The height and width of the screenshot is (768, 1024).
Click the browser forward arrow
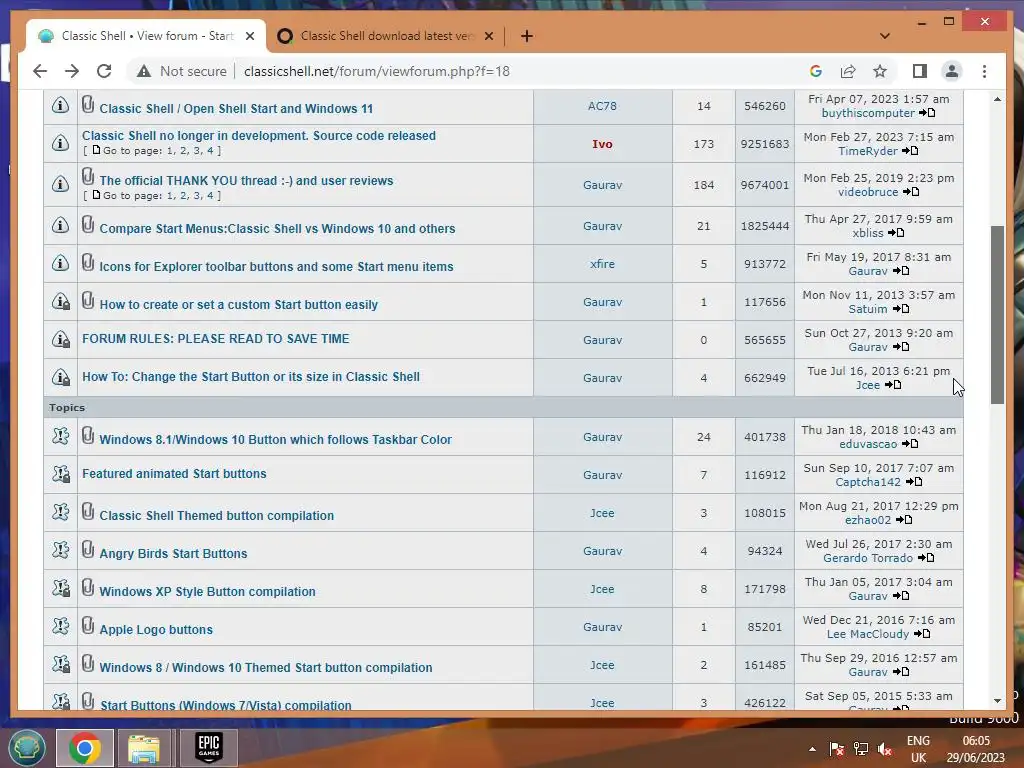pyautogui.click(x=72, y=71)
